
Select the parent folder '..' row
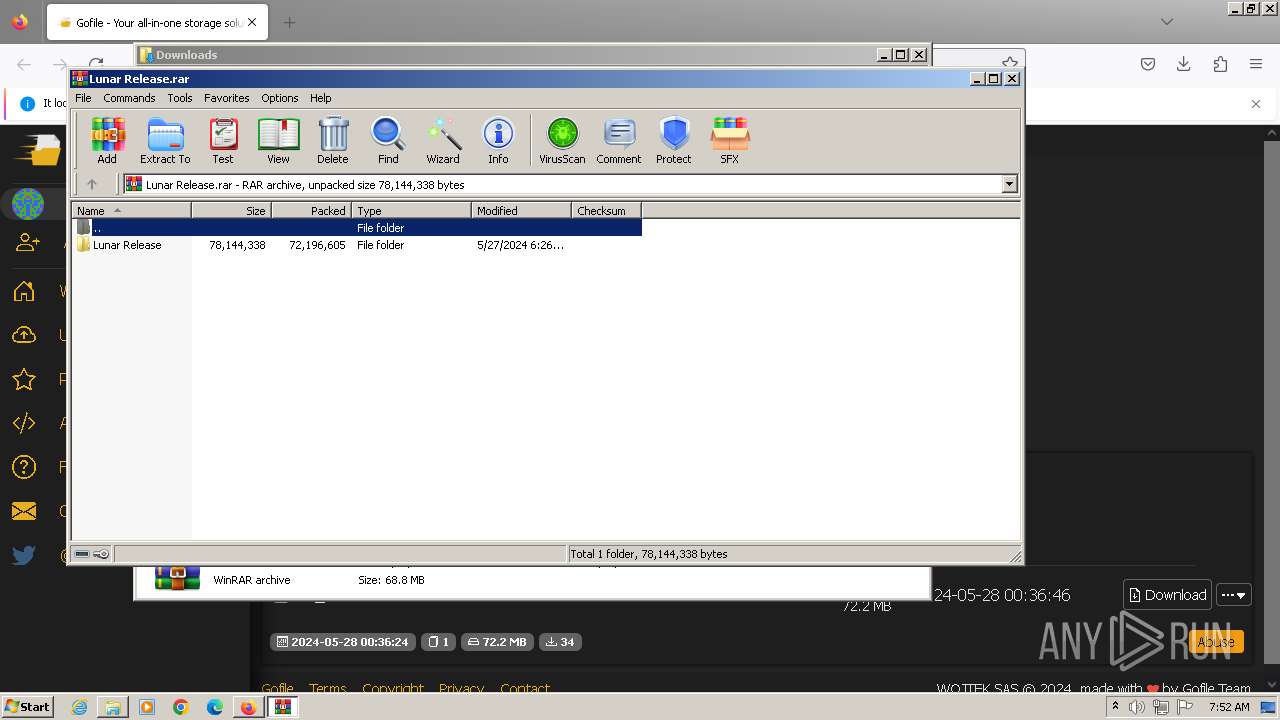click(357, 228)
